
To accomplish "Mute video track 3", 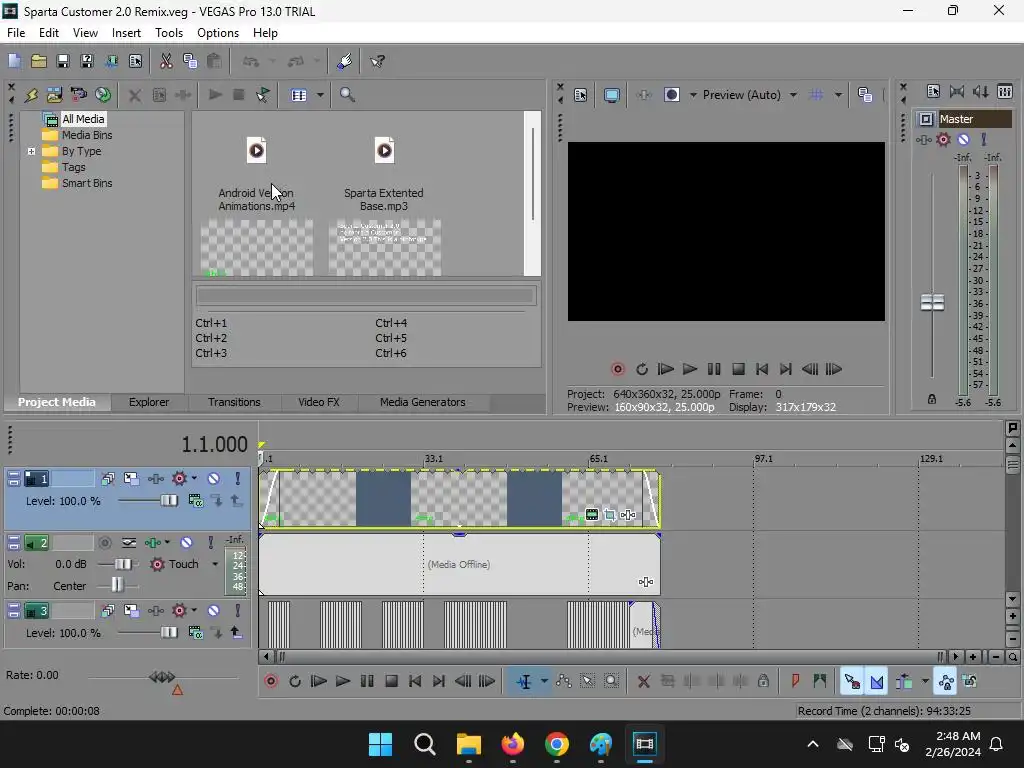I will 214,611.
